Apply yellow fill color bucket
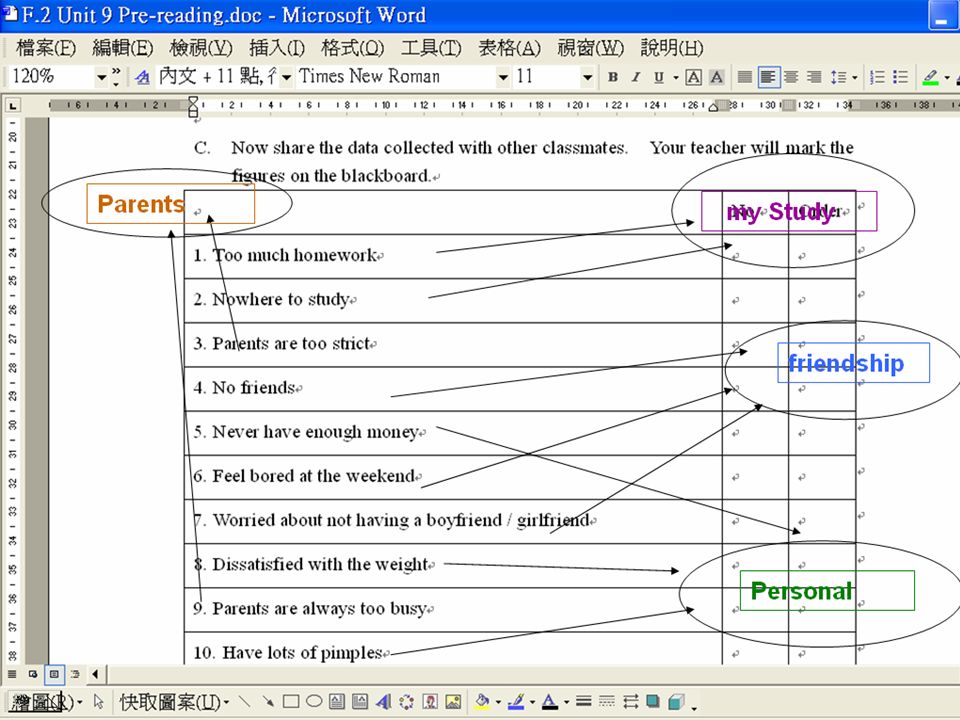Image resolution: width=960 pixels, height=720 pixels. (482, 702)
